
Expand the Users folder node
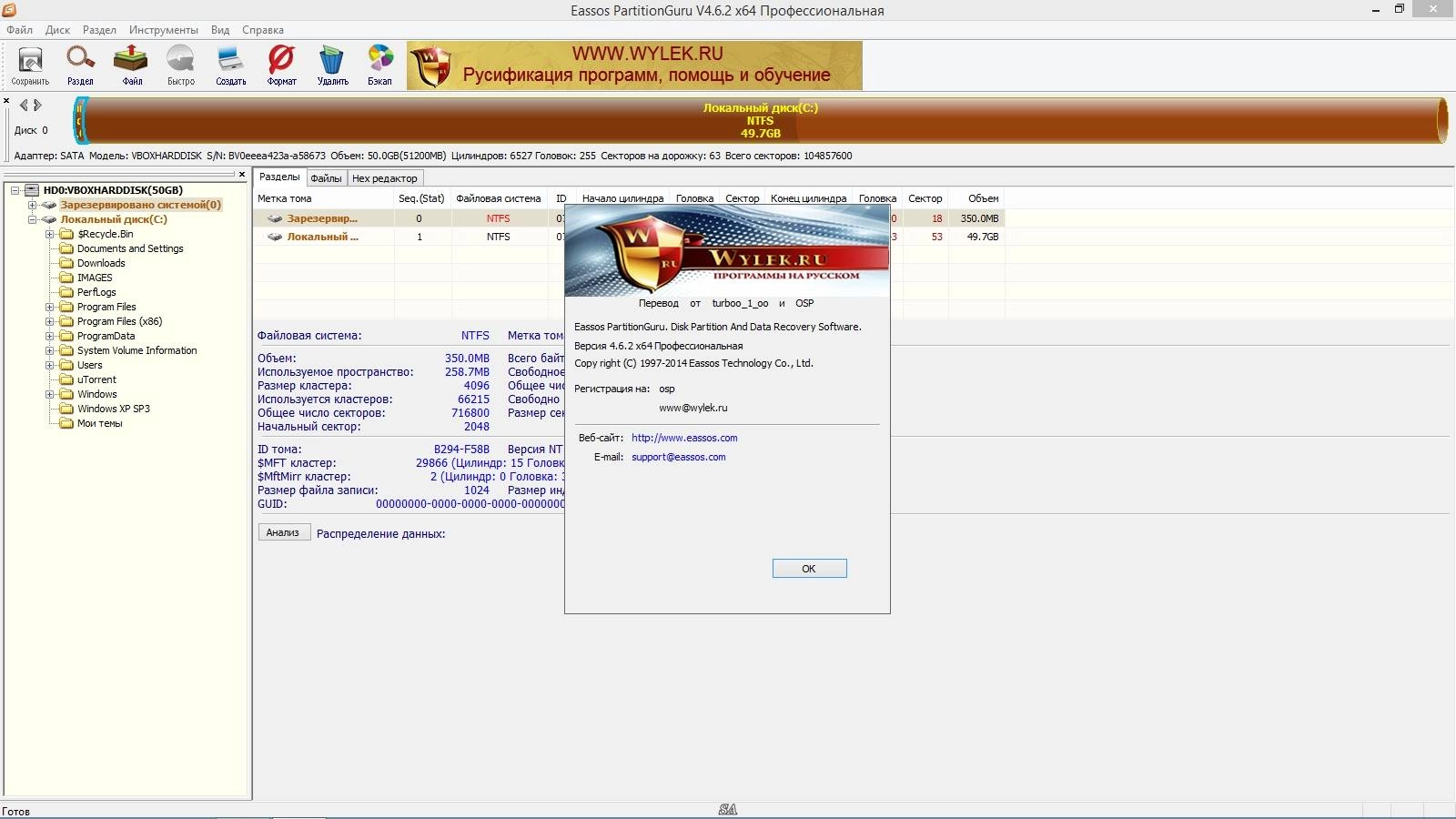pyautogui.click(x=49, y=365)
